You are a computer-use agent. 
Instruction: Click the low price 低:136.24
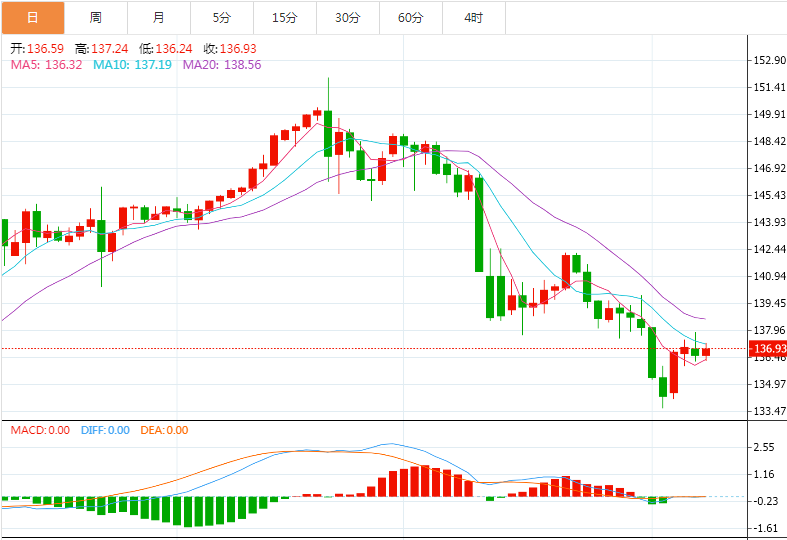pos(166,49)
